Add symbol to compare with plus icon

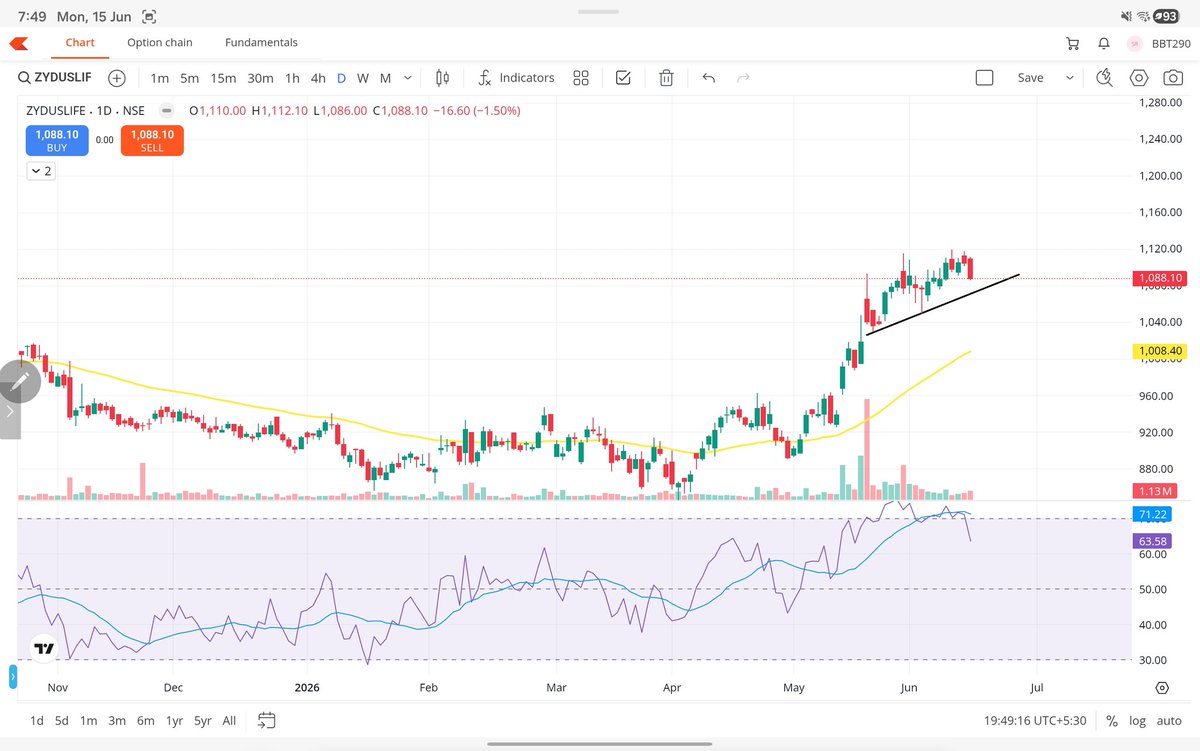117,78
